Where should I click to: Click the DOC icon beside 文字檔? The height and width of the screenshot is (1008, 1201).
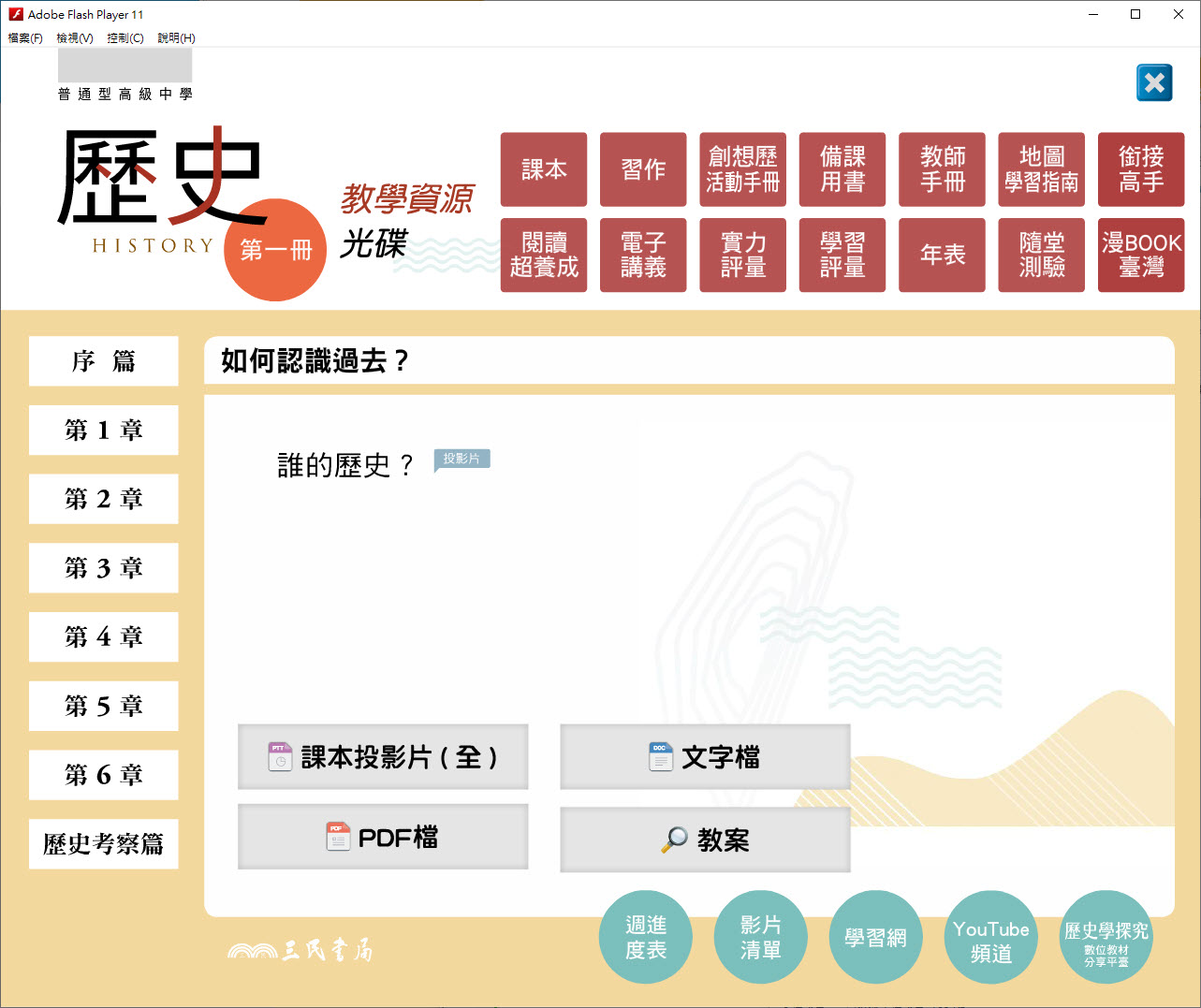(x=661, y=756)
